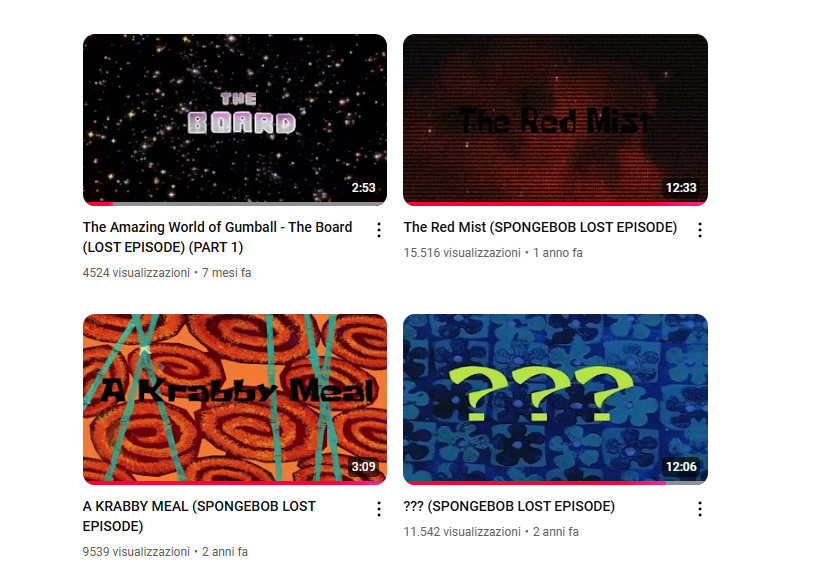The width and height of the screenshot is (824, 581).
Task: Open three-dot menu for A Krabby Meal
Action: [x=379, y=509]
